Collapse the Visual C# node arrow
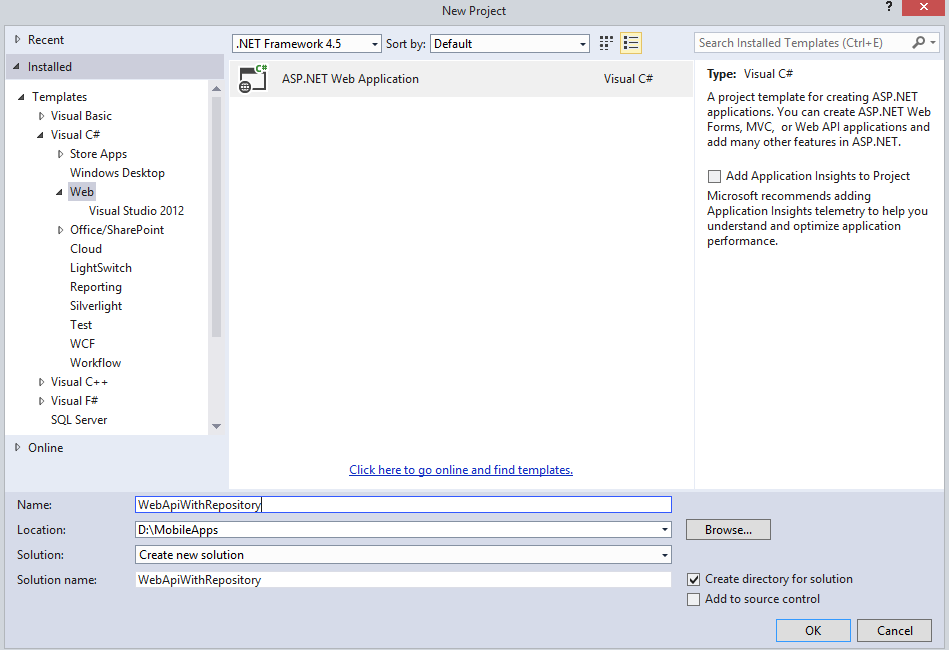Image resolution: width=949 pixels, height=650 pixels. (41, 135)
